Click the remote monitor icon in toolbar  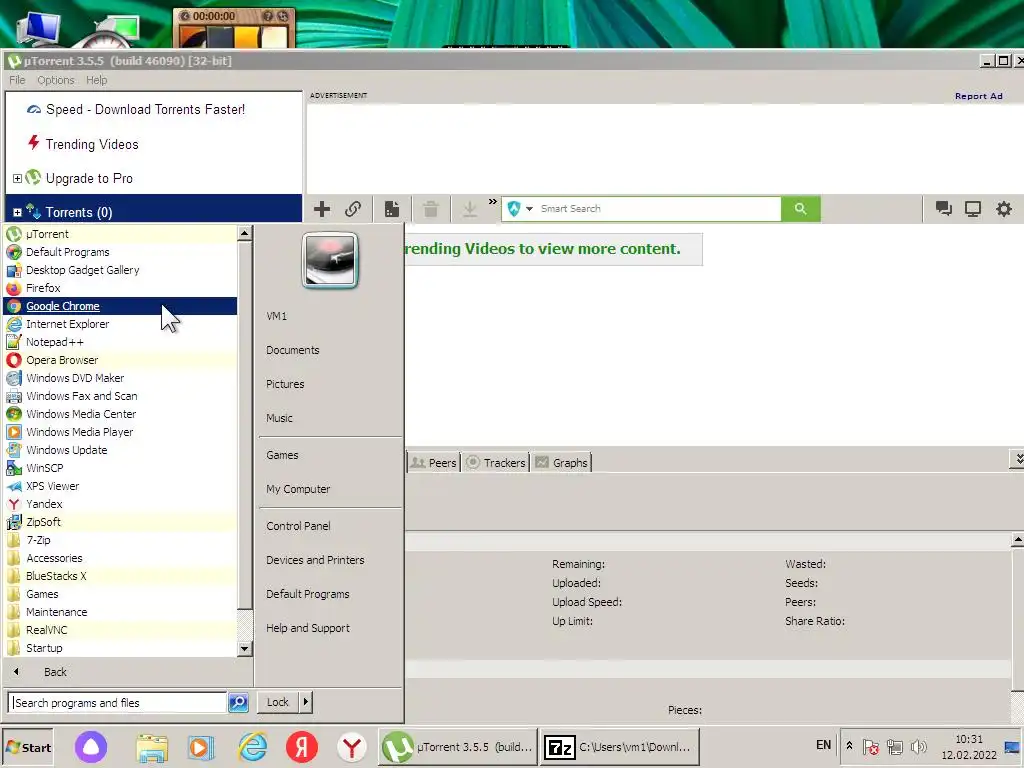point(973,209)
